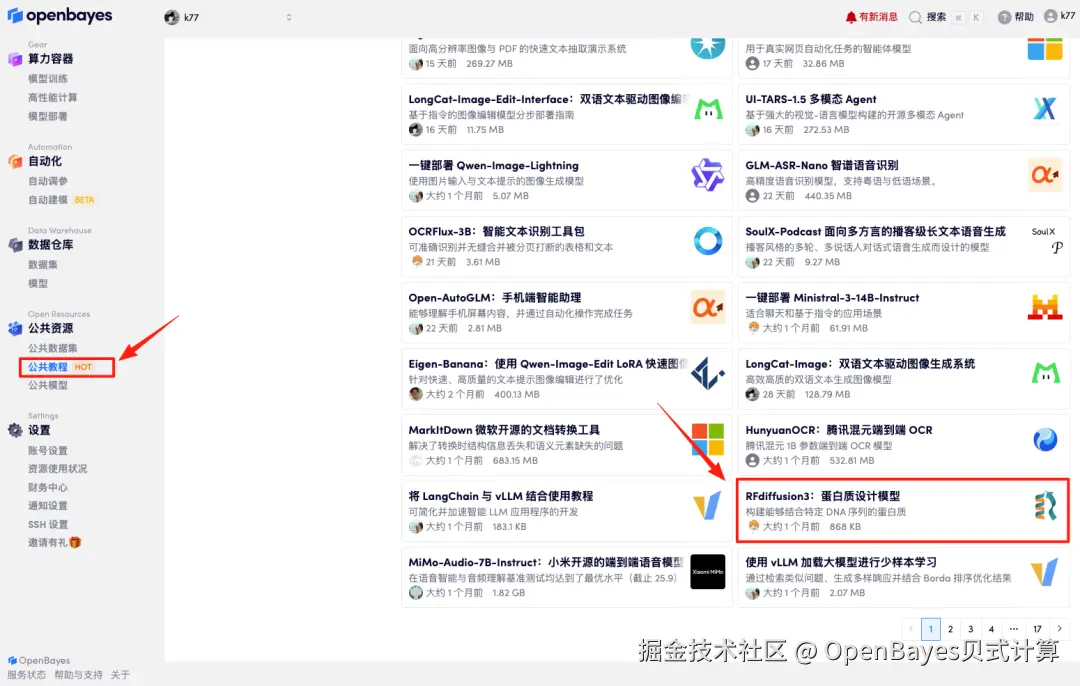The image size is (1080, 686).
Task: Click the compute container section icon
Action: [15, 59]
